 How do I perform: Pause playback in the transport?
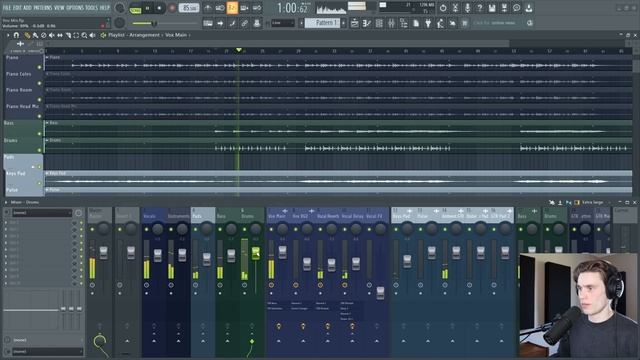click(x=147, y=8)
